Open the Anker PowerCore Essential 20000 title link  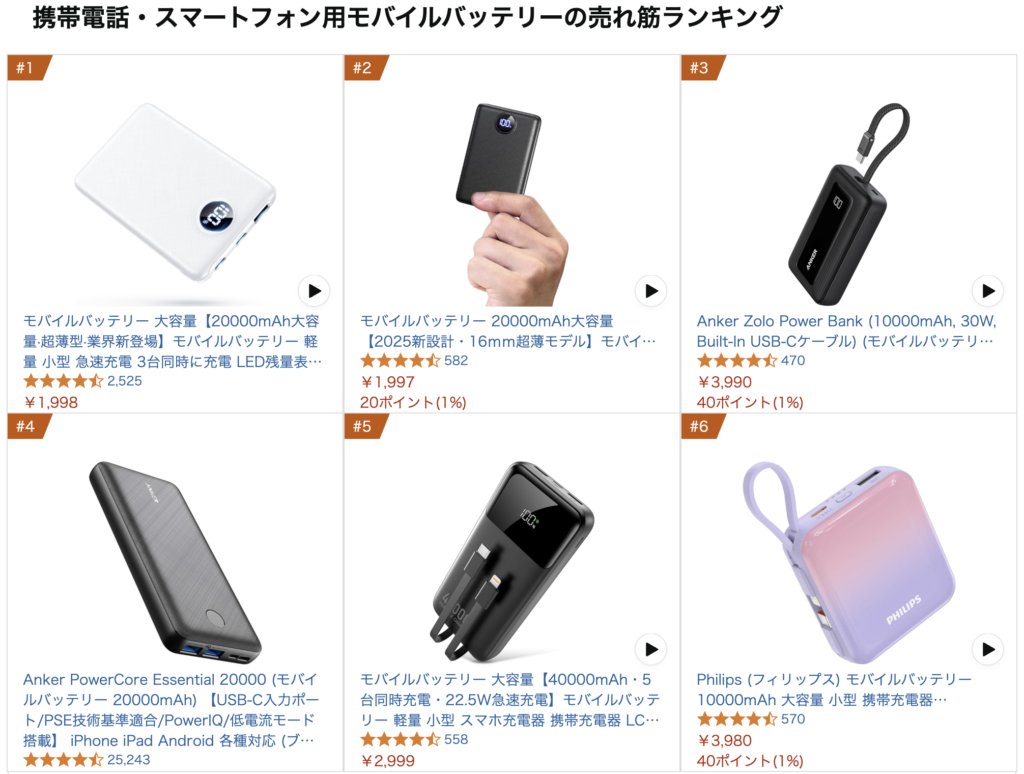click(x=171, y=710)
